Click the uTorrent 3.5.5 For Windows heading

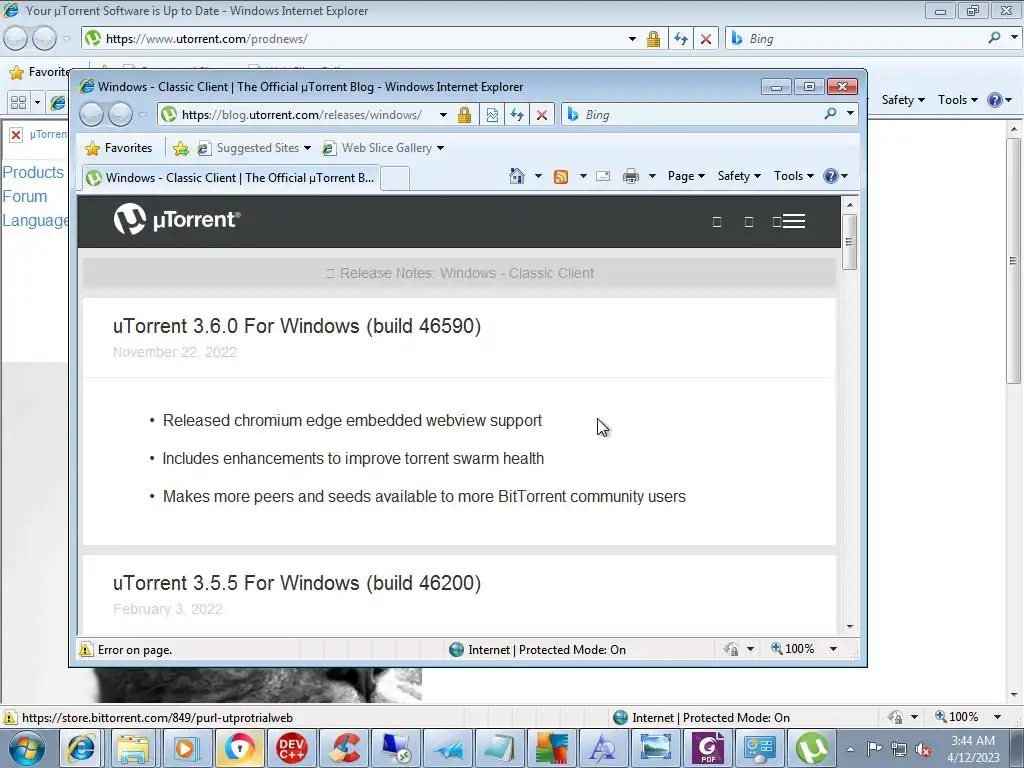pos(296,583)
